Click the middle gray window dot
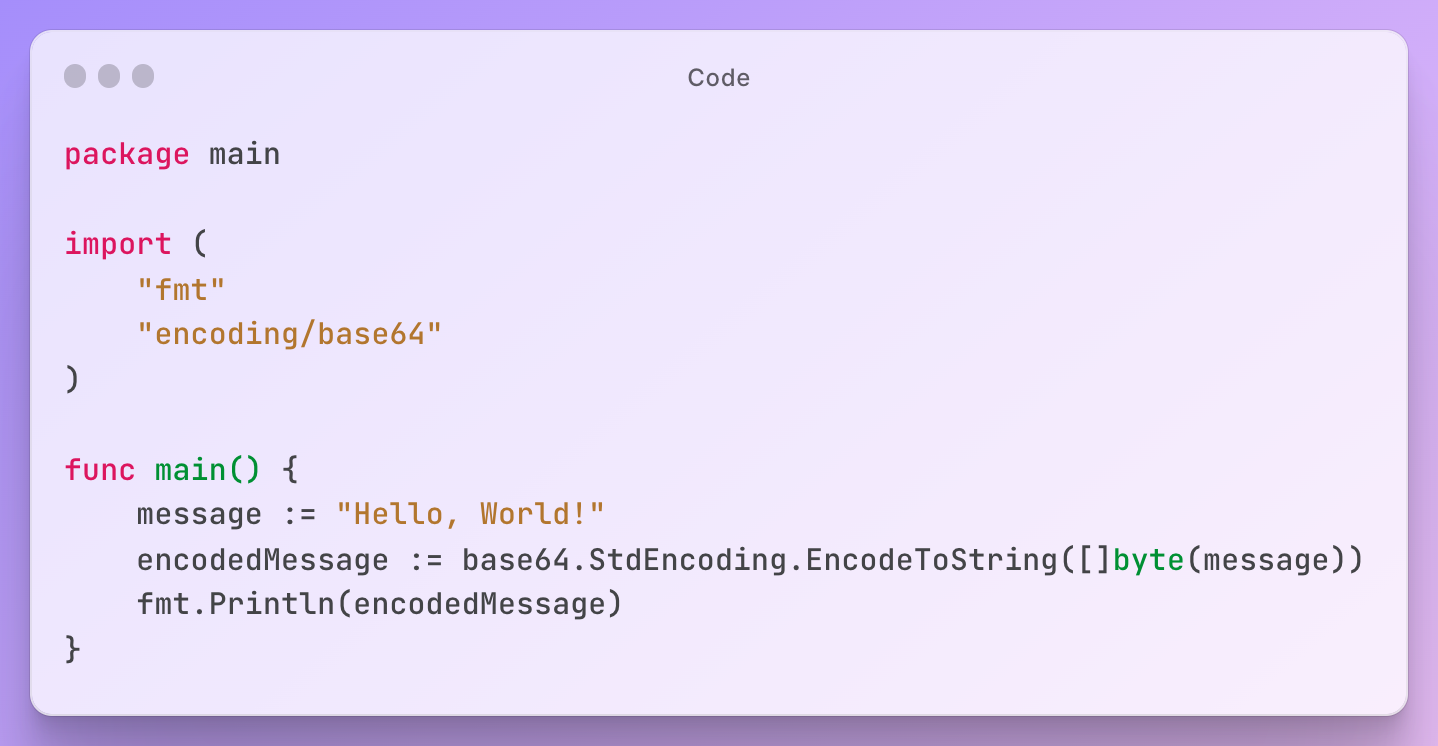This screenshot has width=1438, height=746. [109, 76]
